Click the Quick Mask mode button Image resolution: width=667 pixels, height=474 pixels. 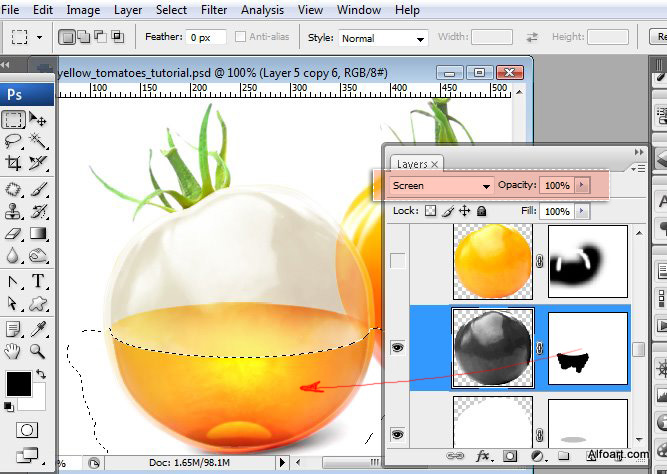pos(26,430)
